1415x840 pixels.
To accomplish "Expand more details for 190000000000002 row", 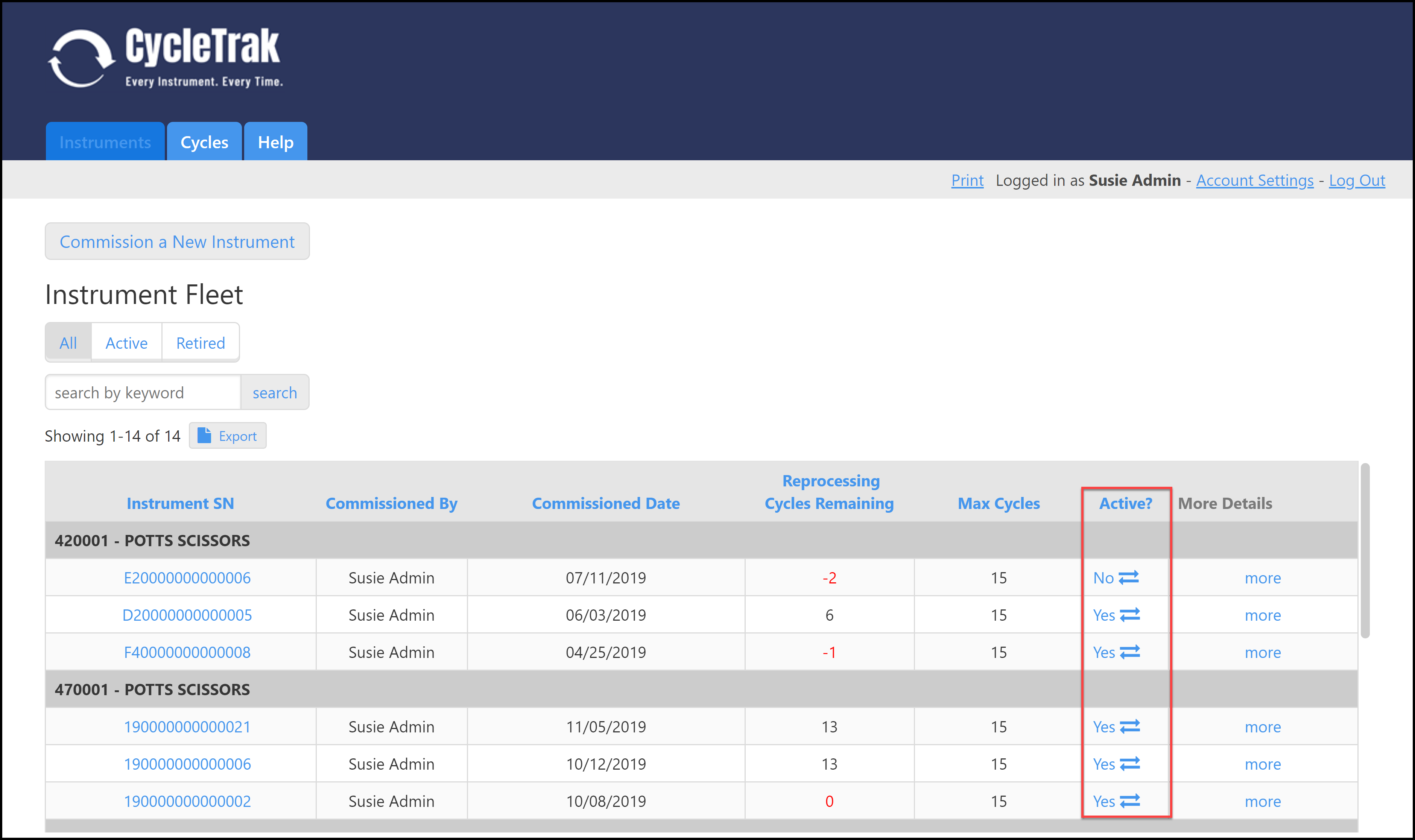I will click(1262, 802).
